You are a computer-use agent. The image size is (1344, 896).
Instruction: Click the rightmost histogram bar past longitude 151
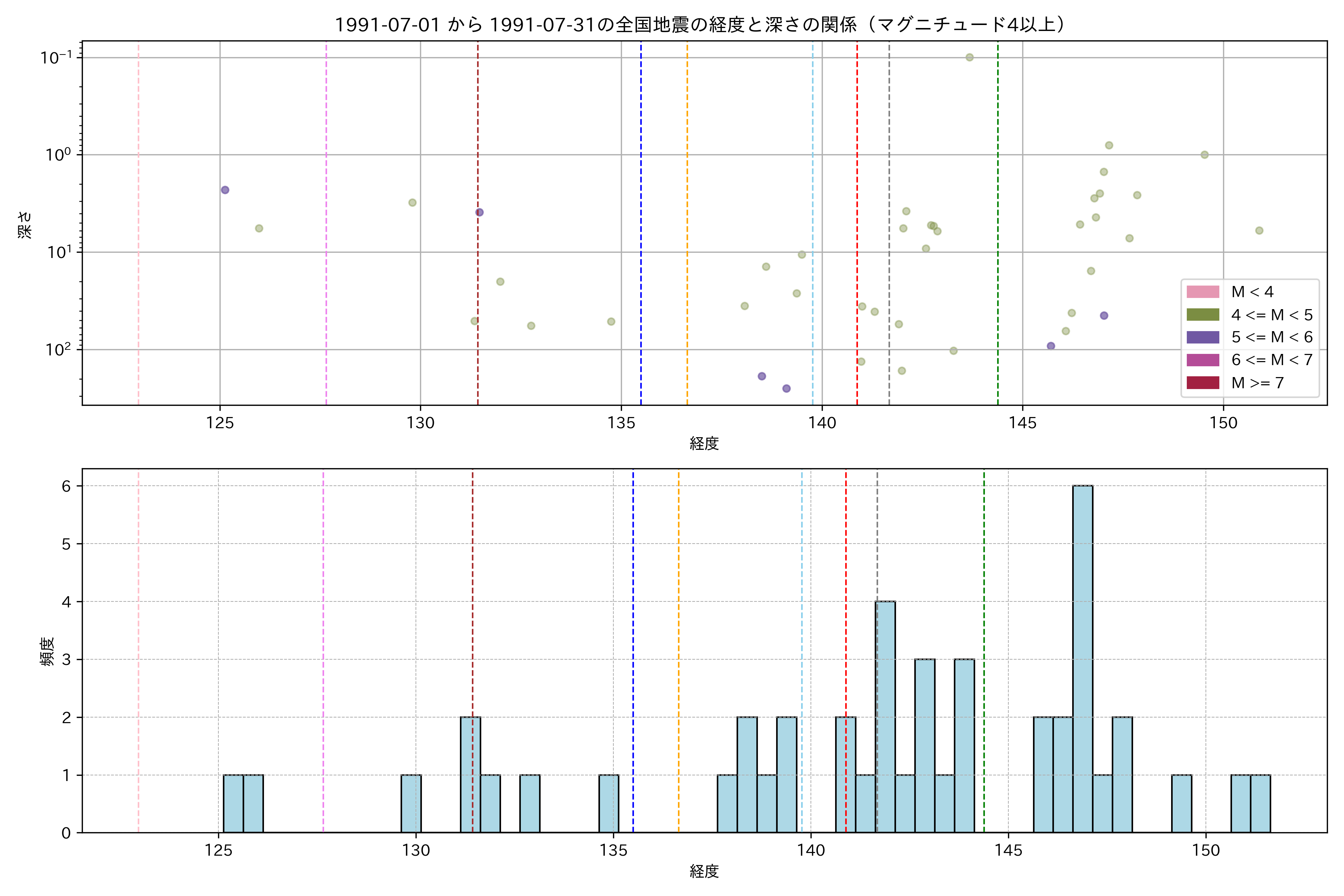pos(1260,803)
